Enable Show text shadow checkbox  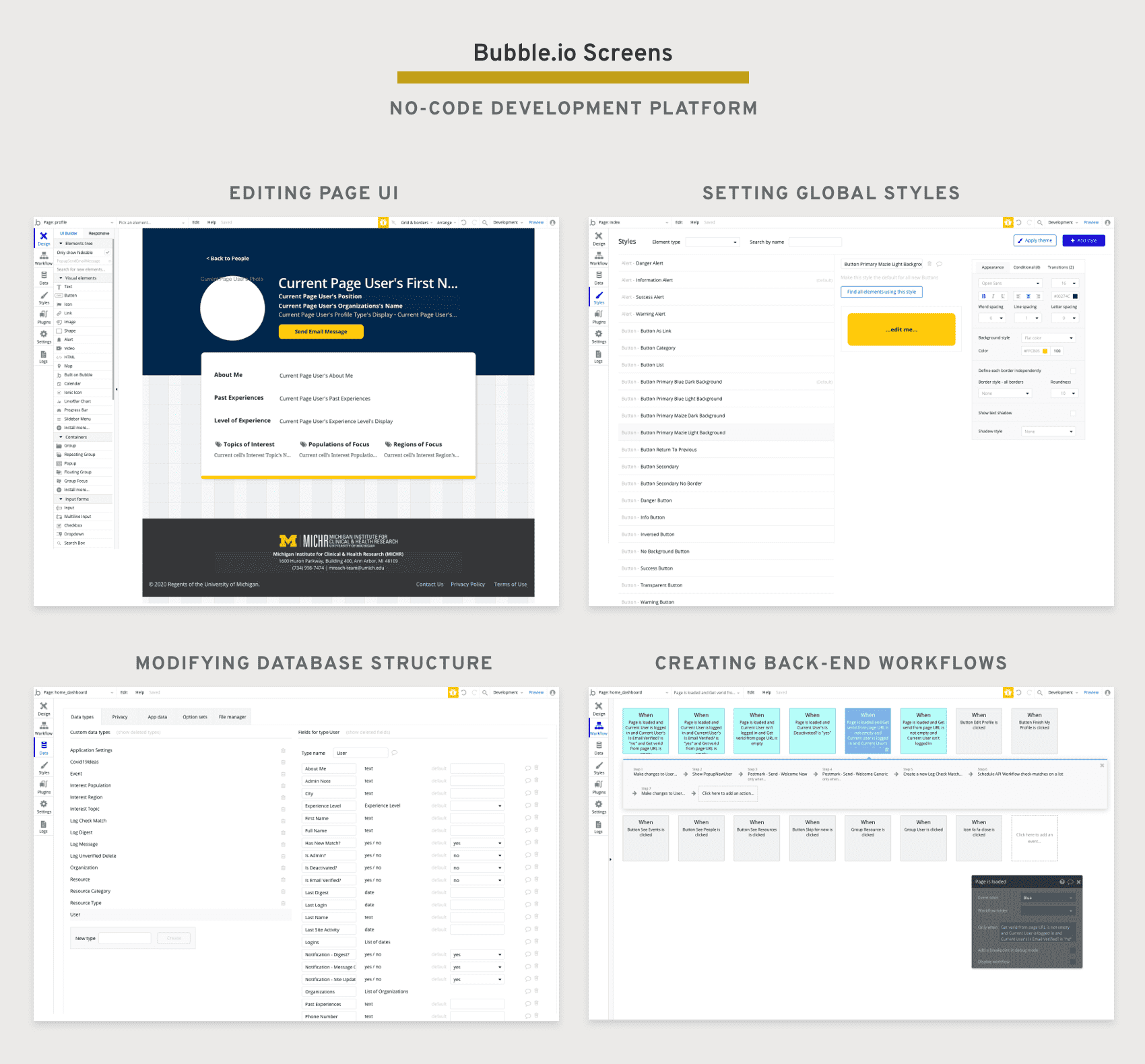coord(1073,413)
